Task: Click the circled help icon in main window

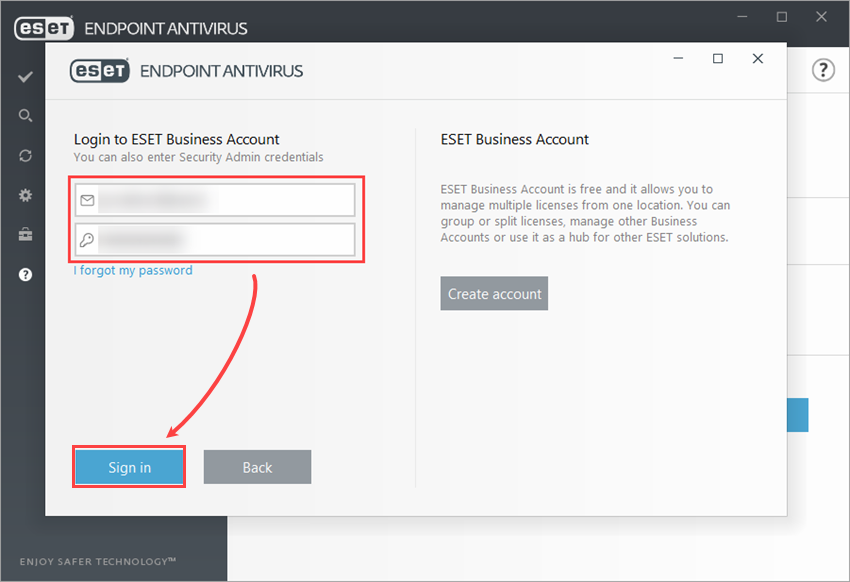Action: (823, 70)
